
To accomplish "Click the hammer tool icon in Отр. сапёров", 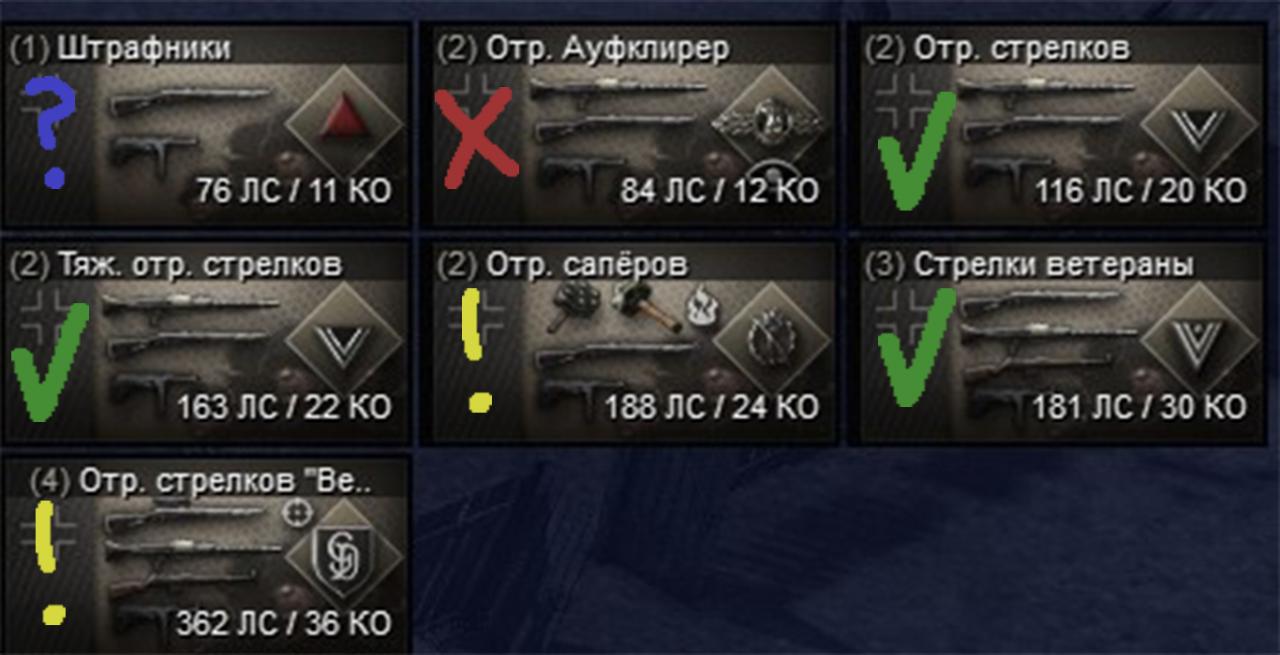I will pos(638,304).
